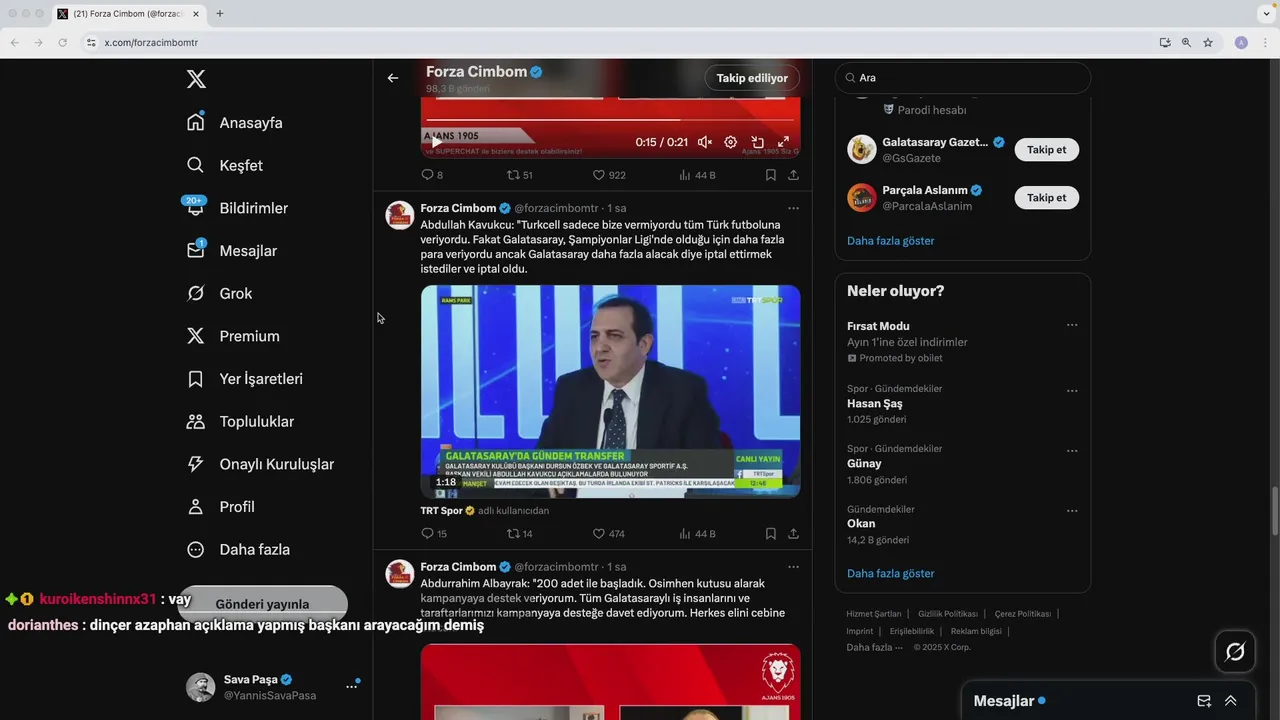The height and width of the screenshot is (720, 1280).
Task: Seek on the top video's progress bar
Action: [x=610, y=121]
